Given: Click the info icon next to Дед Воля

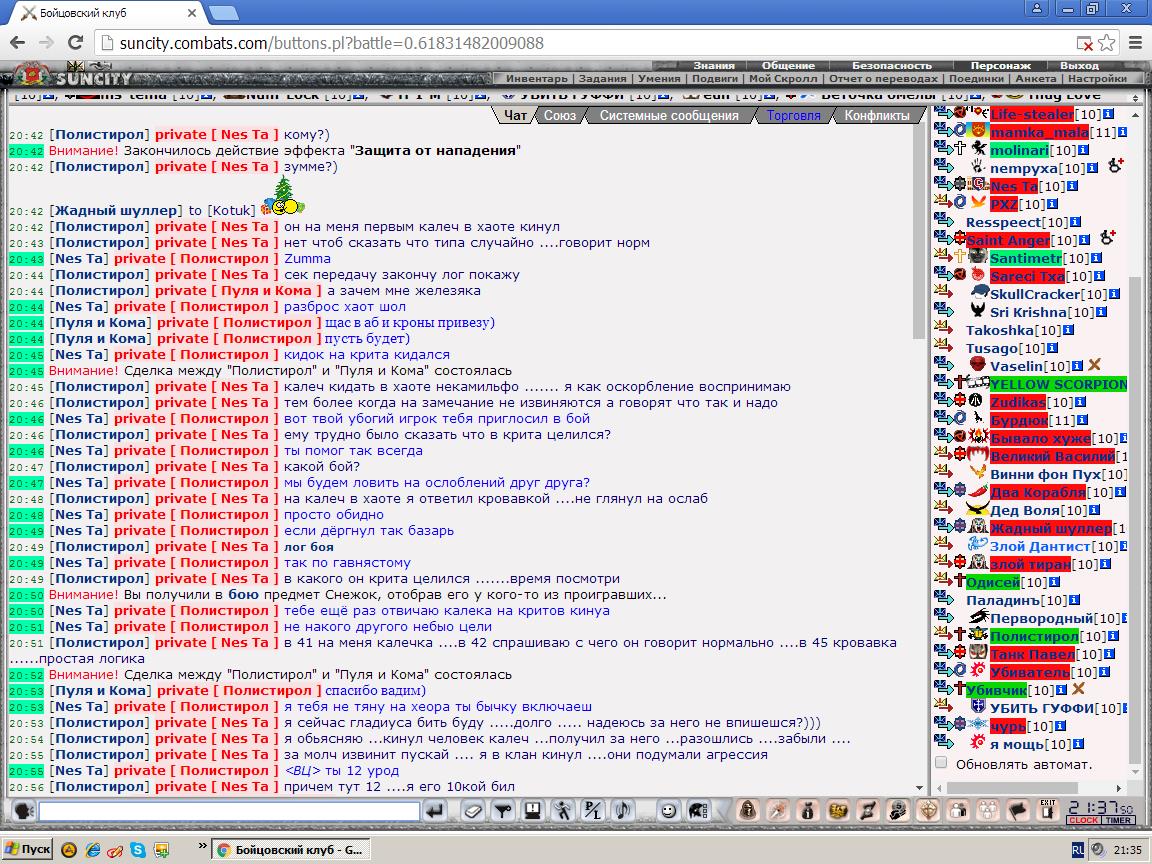Looking at the screenshot, I should tap(1095, 510).
